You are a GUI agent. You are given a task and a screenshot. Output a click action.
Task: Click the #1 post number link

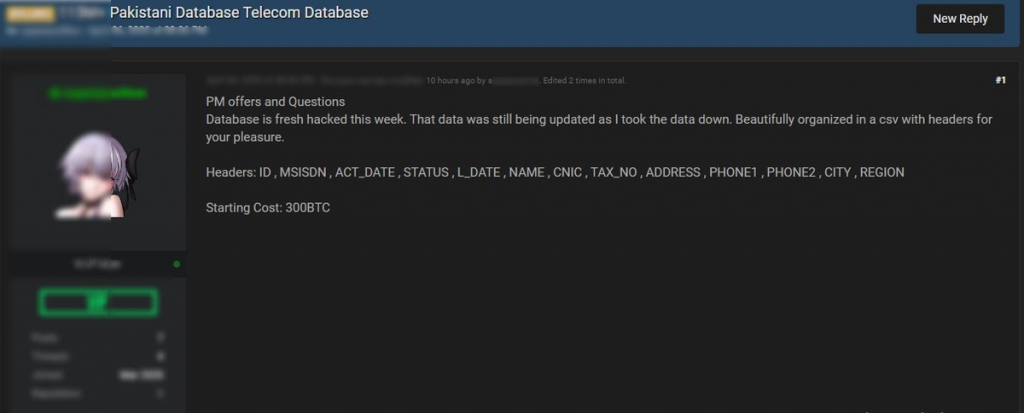[1000, 80]
